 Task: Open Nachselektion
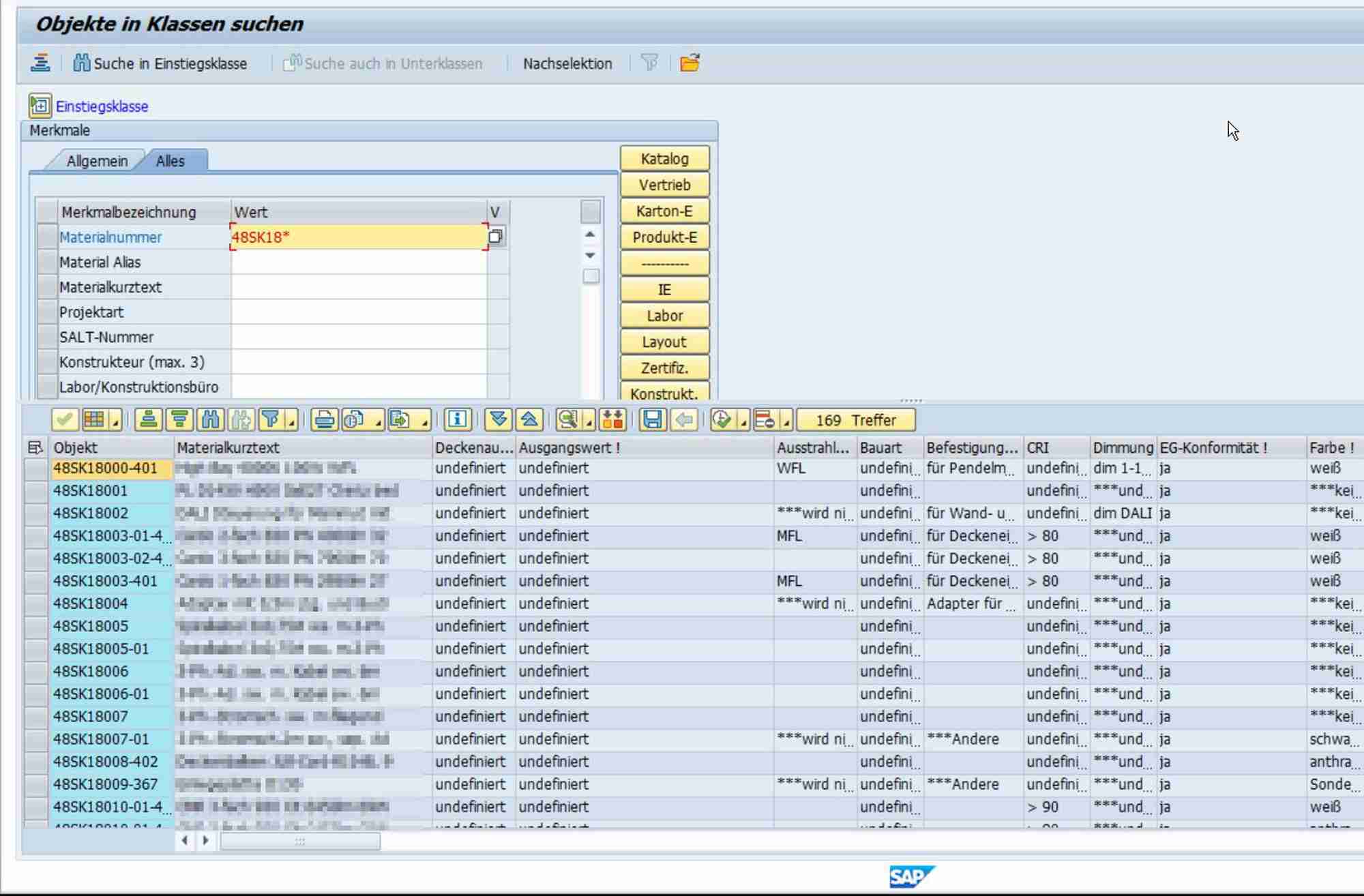(567, 63)
